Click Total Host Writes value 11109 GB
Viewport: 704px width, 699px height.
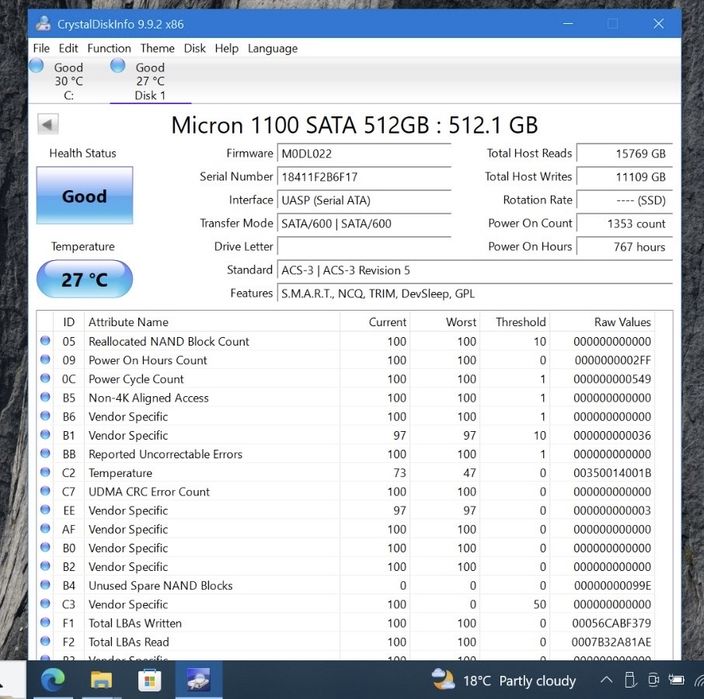coord(624,177)
